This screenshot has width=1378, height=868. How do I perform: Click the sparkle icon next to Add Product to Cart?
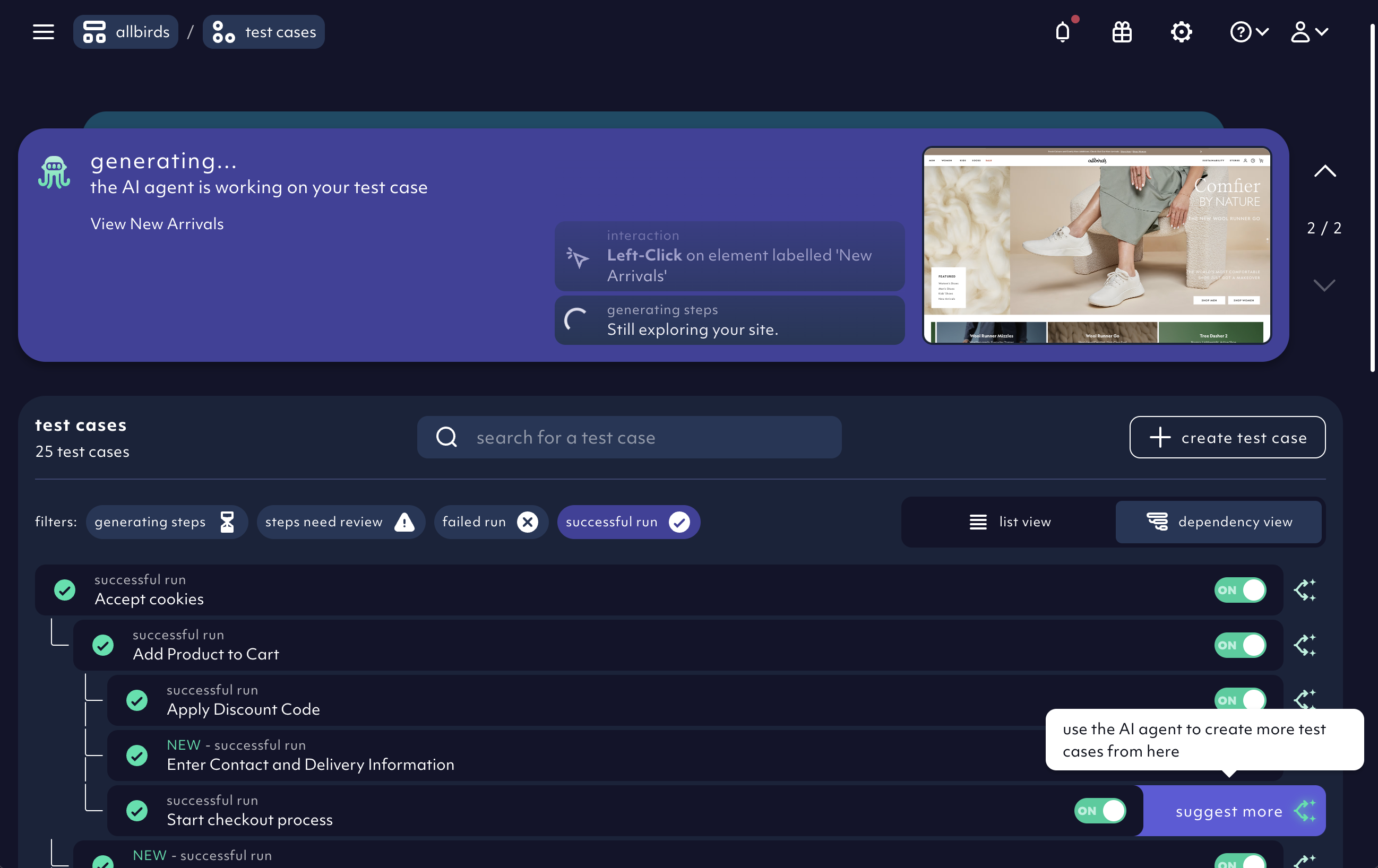point(1305,646)
